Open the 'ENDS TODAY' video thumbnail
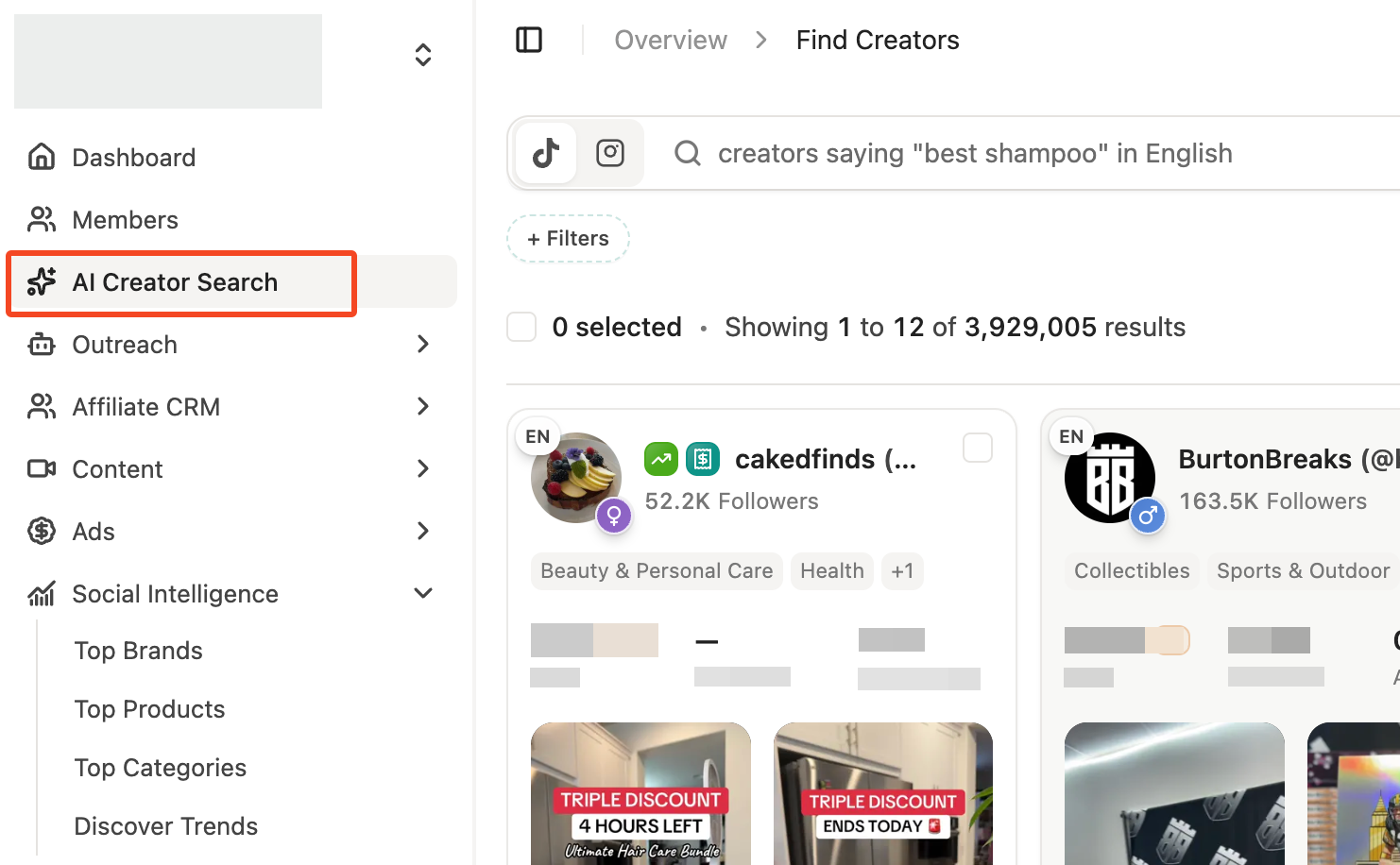Viewport: 1400px width, 865px height. [x=883, y=793]
